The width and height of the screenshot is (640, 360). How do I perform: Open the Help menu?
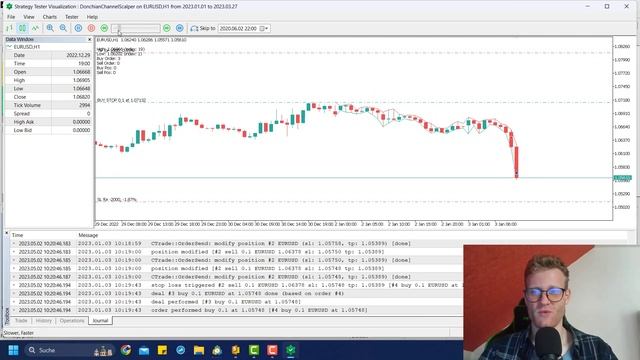(92, 17)
